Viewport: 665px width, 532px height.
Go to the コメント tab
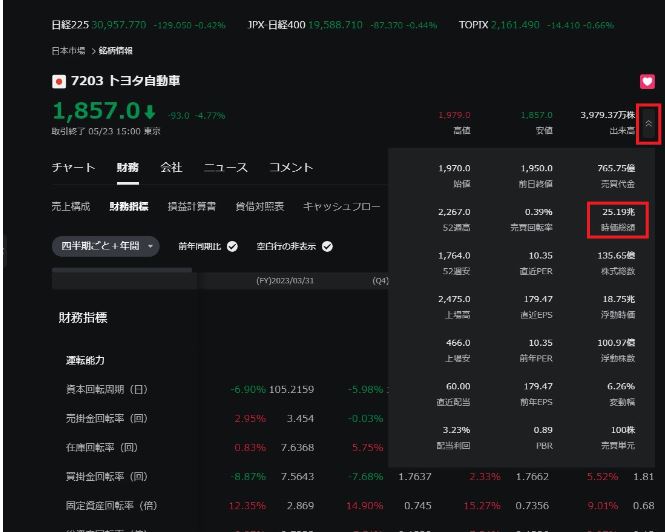[291, 168]
